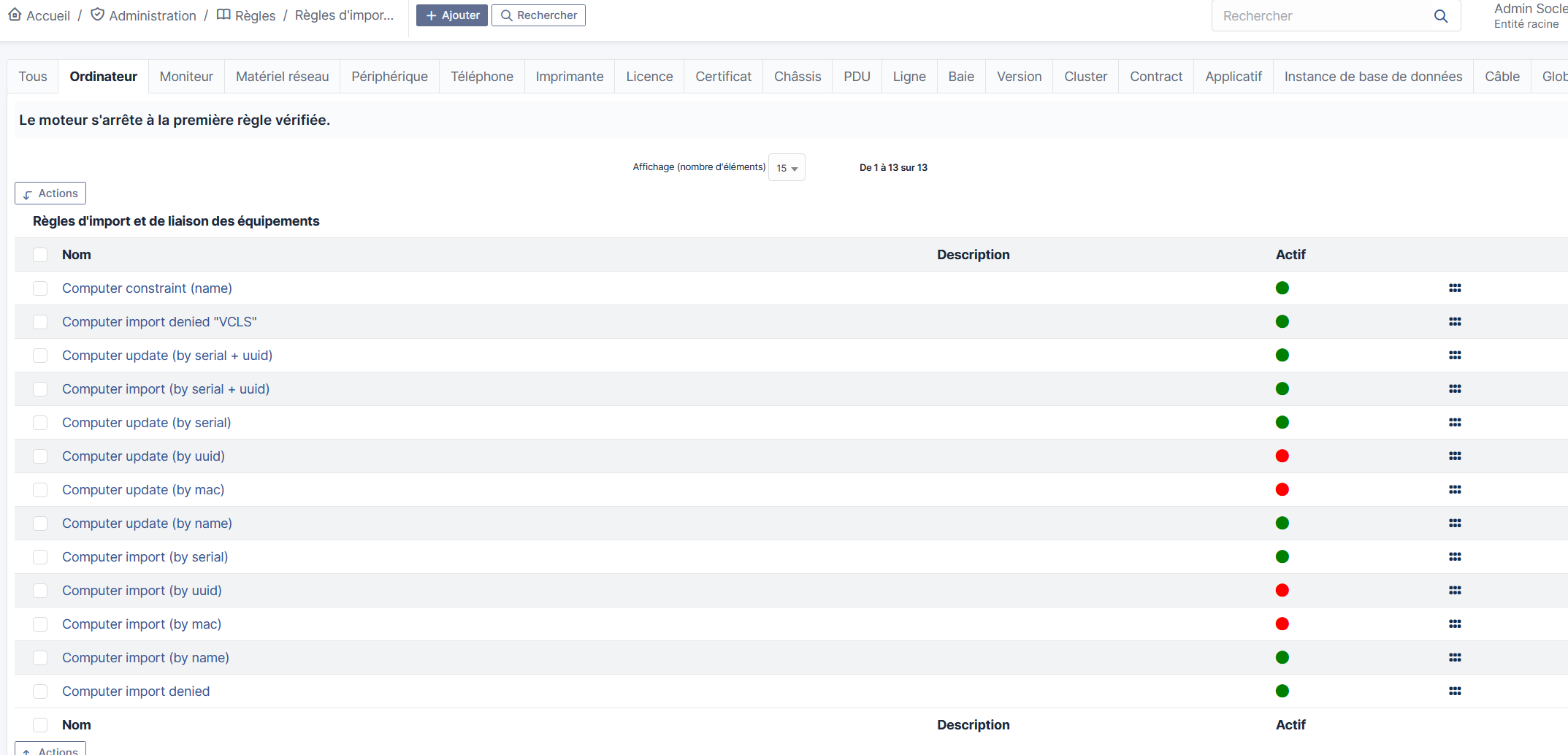
Task: Switch to the Matériel réseau tab
Action: (x=282, y=77)
